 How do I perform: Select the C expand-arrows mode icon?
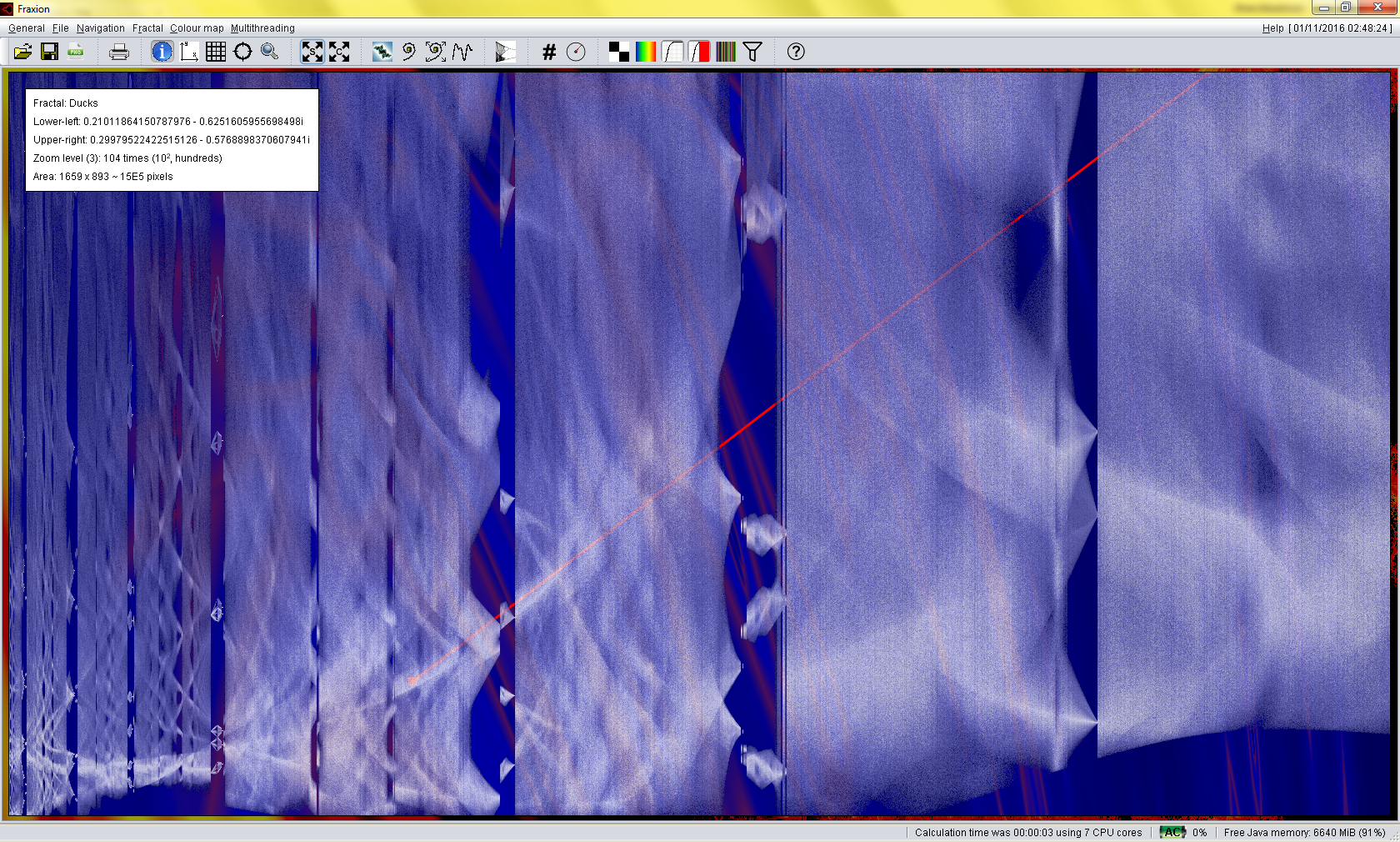(339, 52)
